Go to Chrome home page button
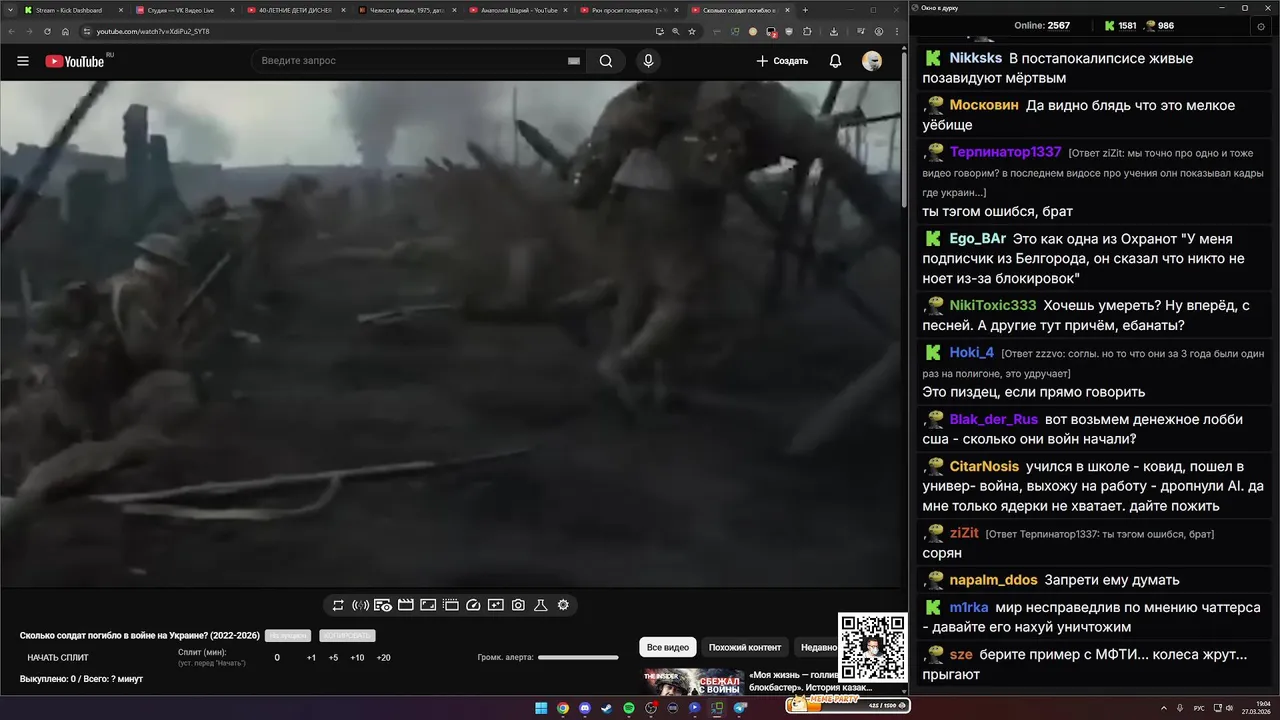Image resolution: width=1280 pixels, height=720 pixels. 65,31
